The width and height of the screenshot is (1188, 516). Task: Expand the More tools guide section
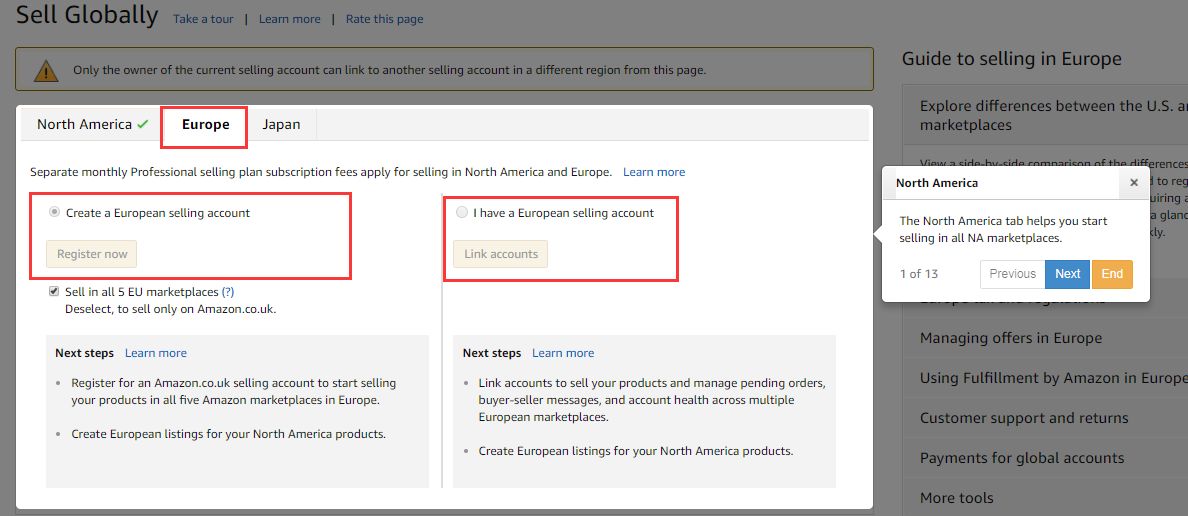coord(1045,498)
